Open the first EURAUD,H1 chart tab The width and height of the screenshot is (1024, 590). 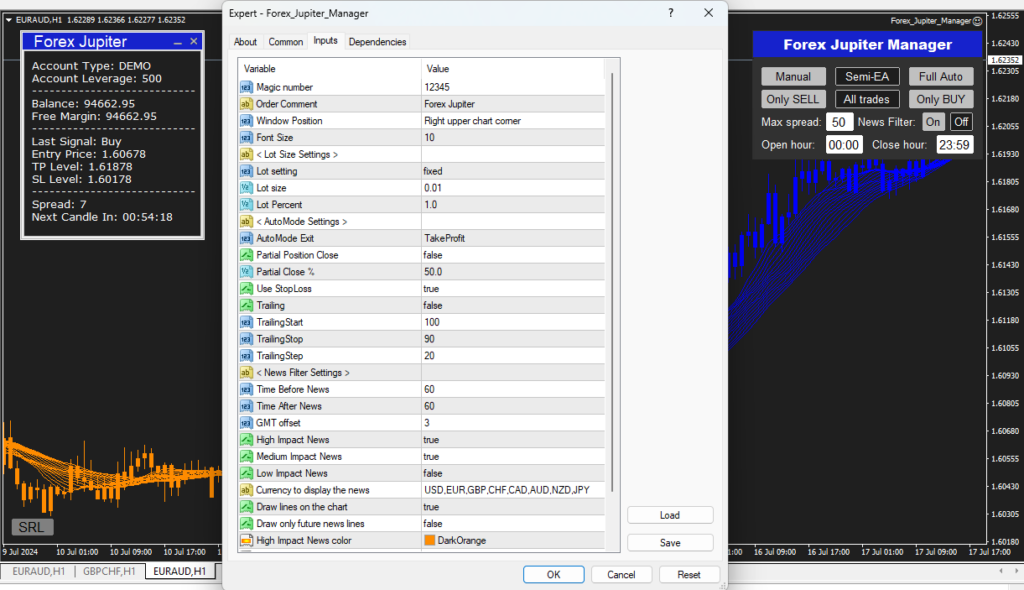[x=39, y=571]
